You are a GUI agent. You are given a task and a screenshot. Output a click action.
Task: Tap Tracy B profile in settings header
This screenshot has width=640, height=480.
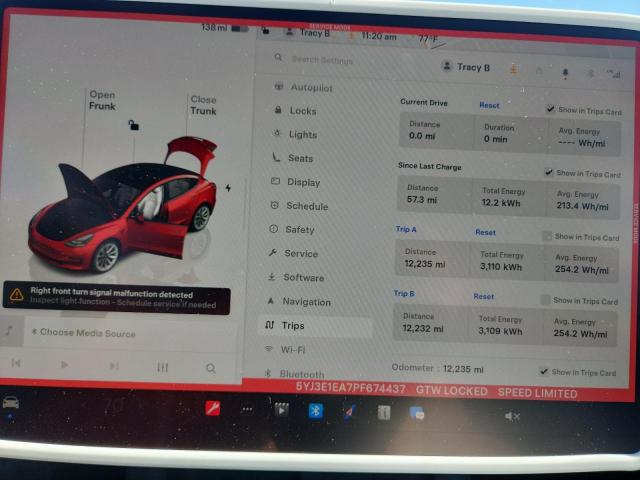pyautogui.click(x=466, y=67)
